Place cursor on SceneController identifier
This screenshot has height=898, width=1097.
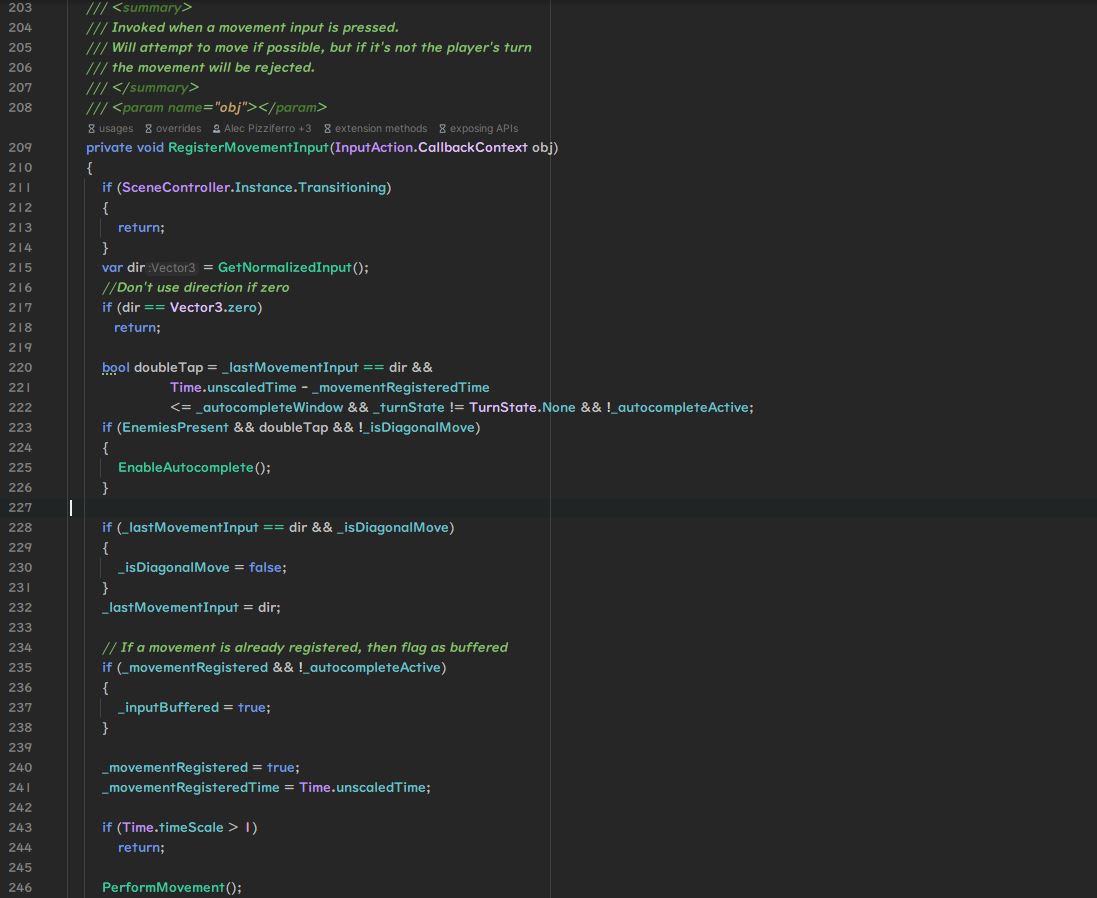click(x=176, y=188)
